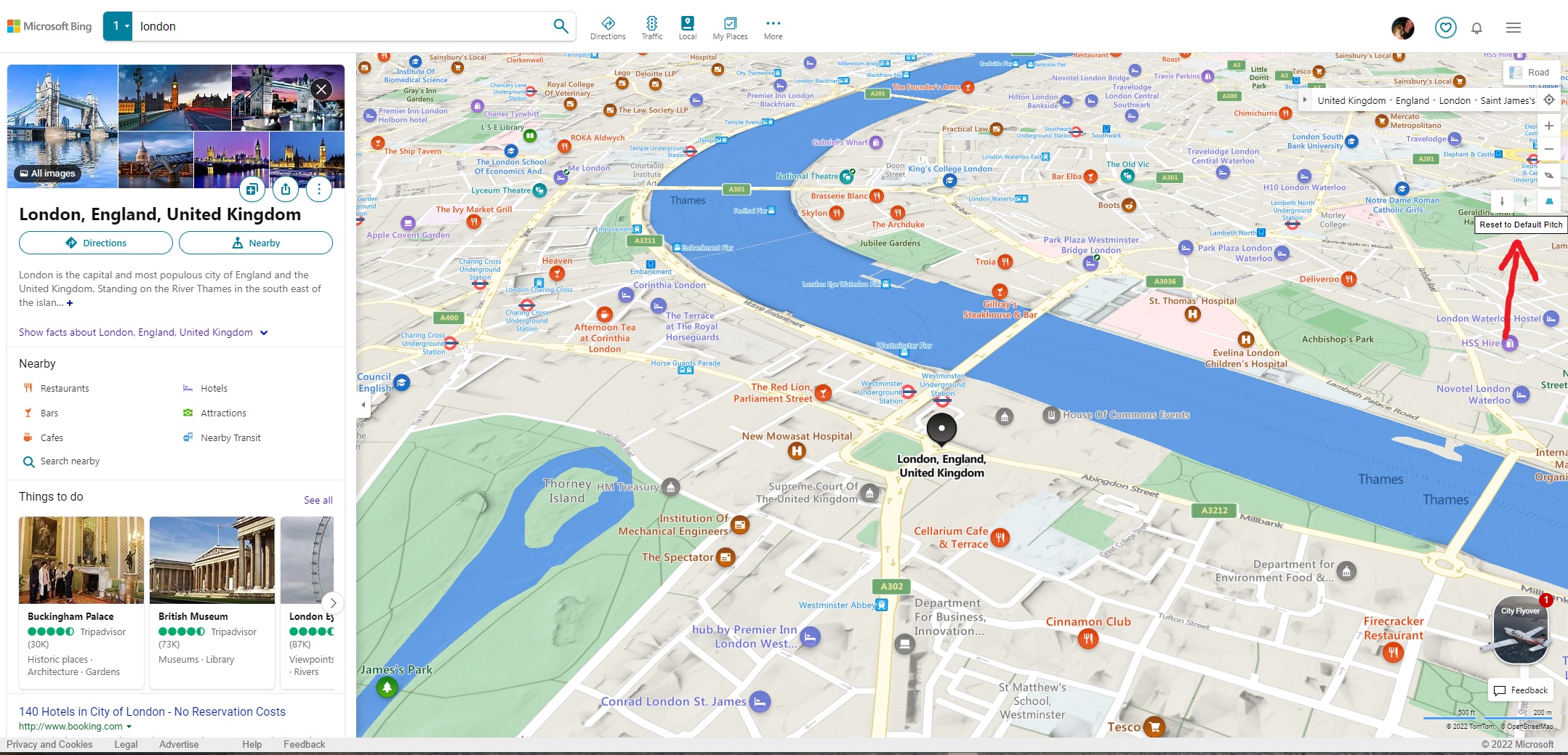Share the London place card
The width and height of the screenshot is (1568, 755).
286,189
